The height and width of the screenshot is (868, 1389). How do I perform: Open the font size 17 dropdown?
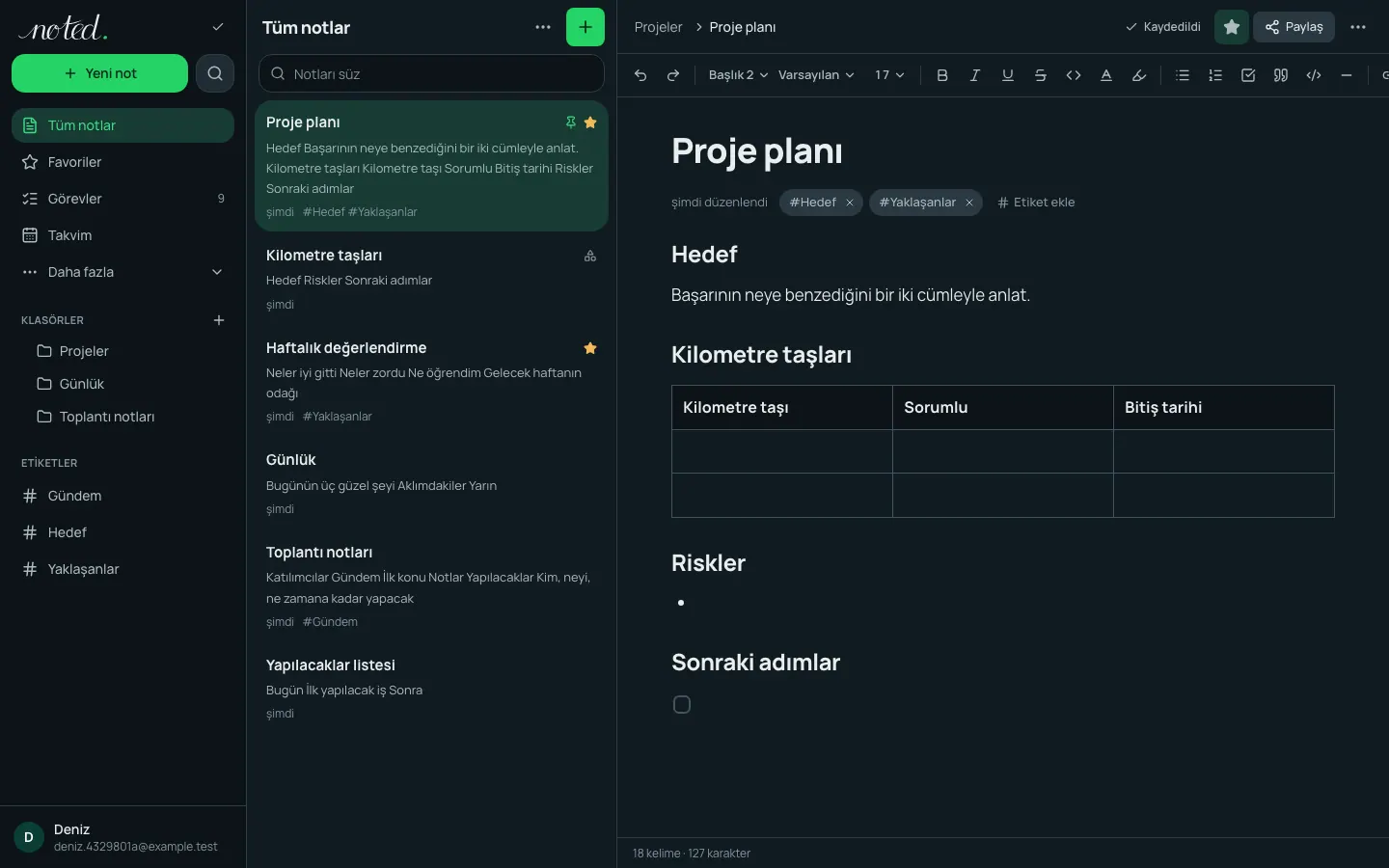889,75
